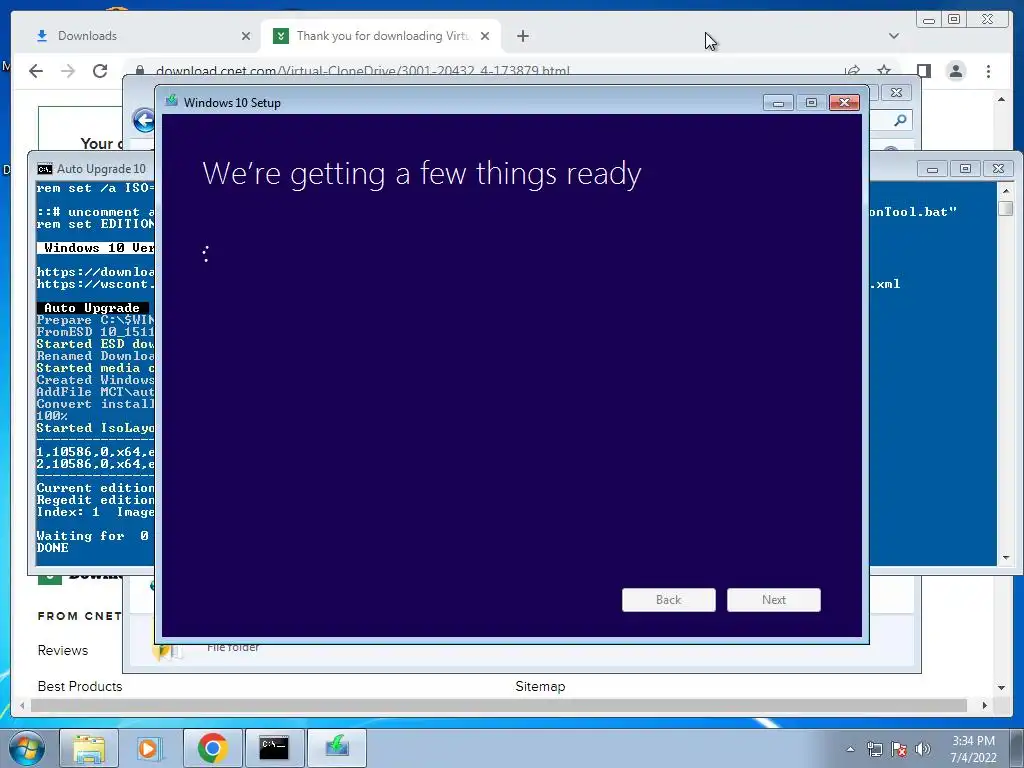Viewport: 1024px width, 768px height.
Task: Switch to Windows 10 Setup taskbar item
Action: [x=336, y=748]
